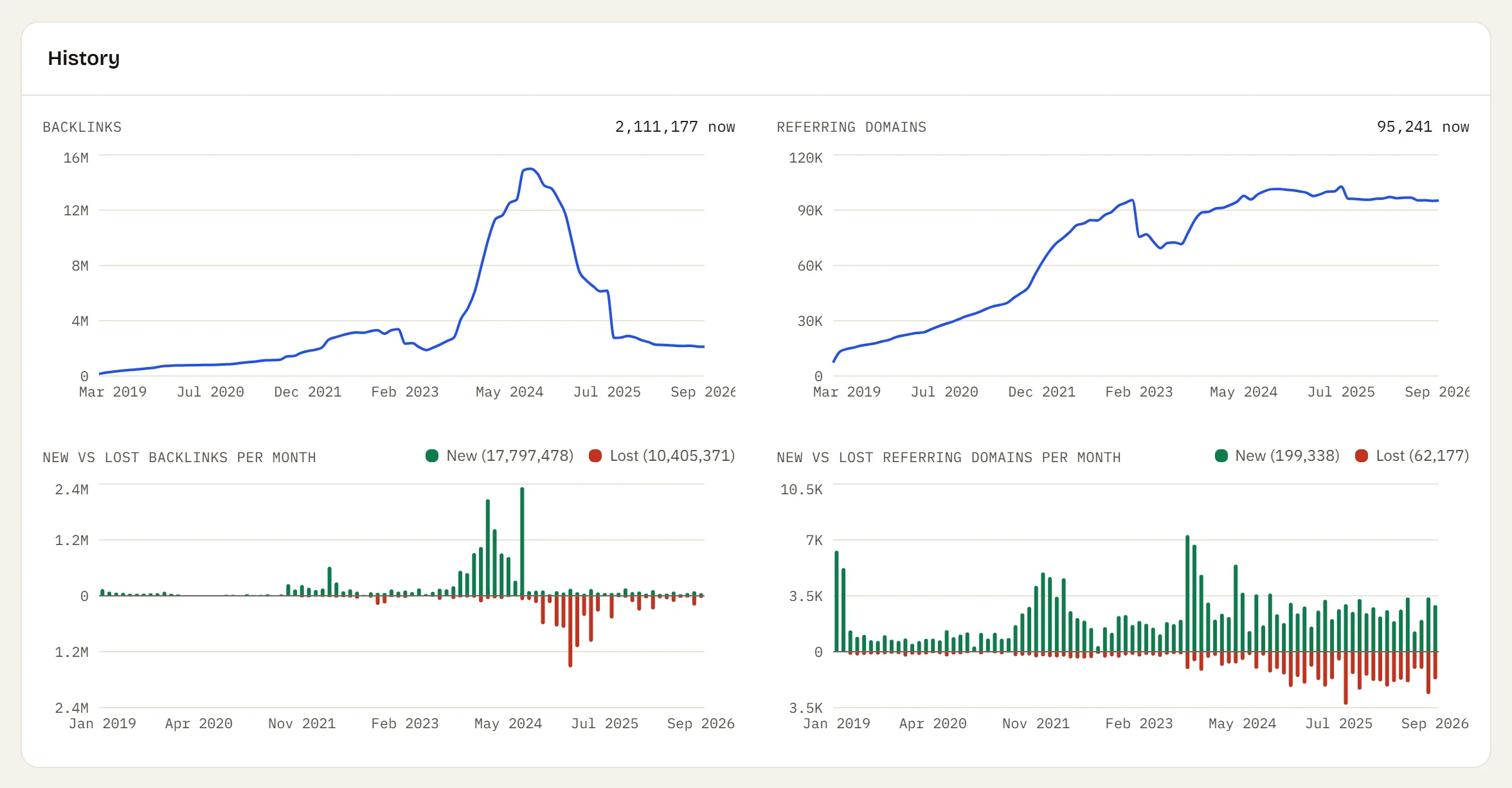The height and width of the screenshot is (788, 1512).
Task: Click the 90K axis label
Action: tap(810, 211)
